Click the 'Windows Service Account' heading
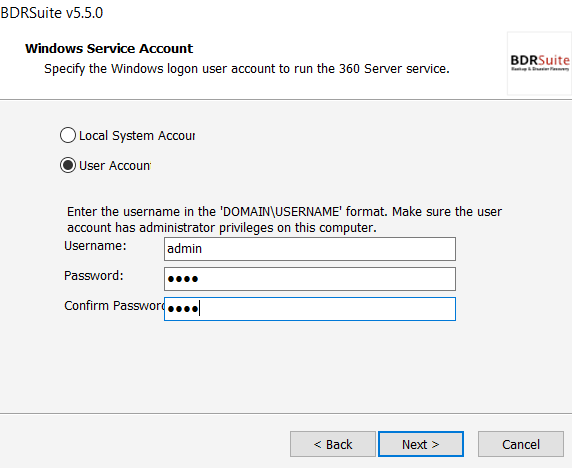 click(109, 49)
